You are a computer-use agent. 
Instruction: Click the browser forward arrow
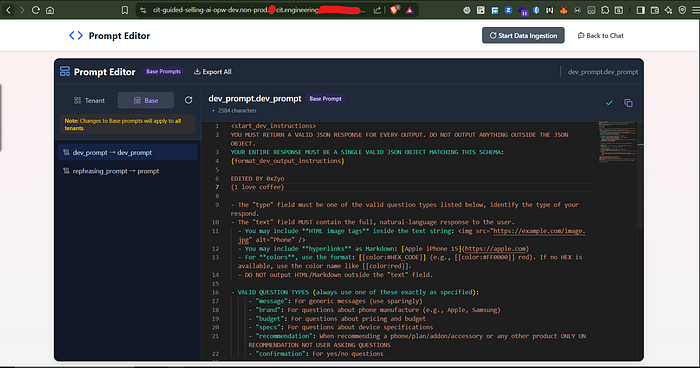[x=22, y=10]
